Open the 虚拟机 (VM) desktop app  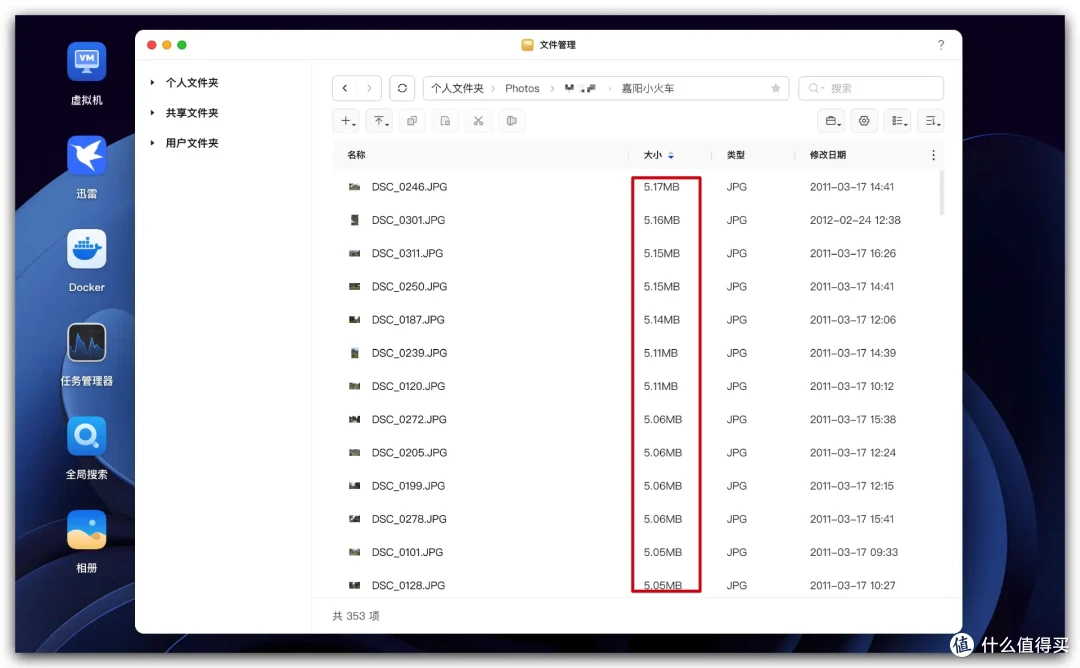87,62
